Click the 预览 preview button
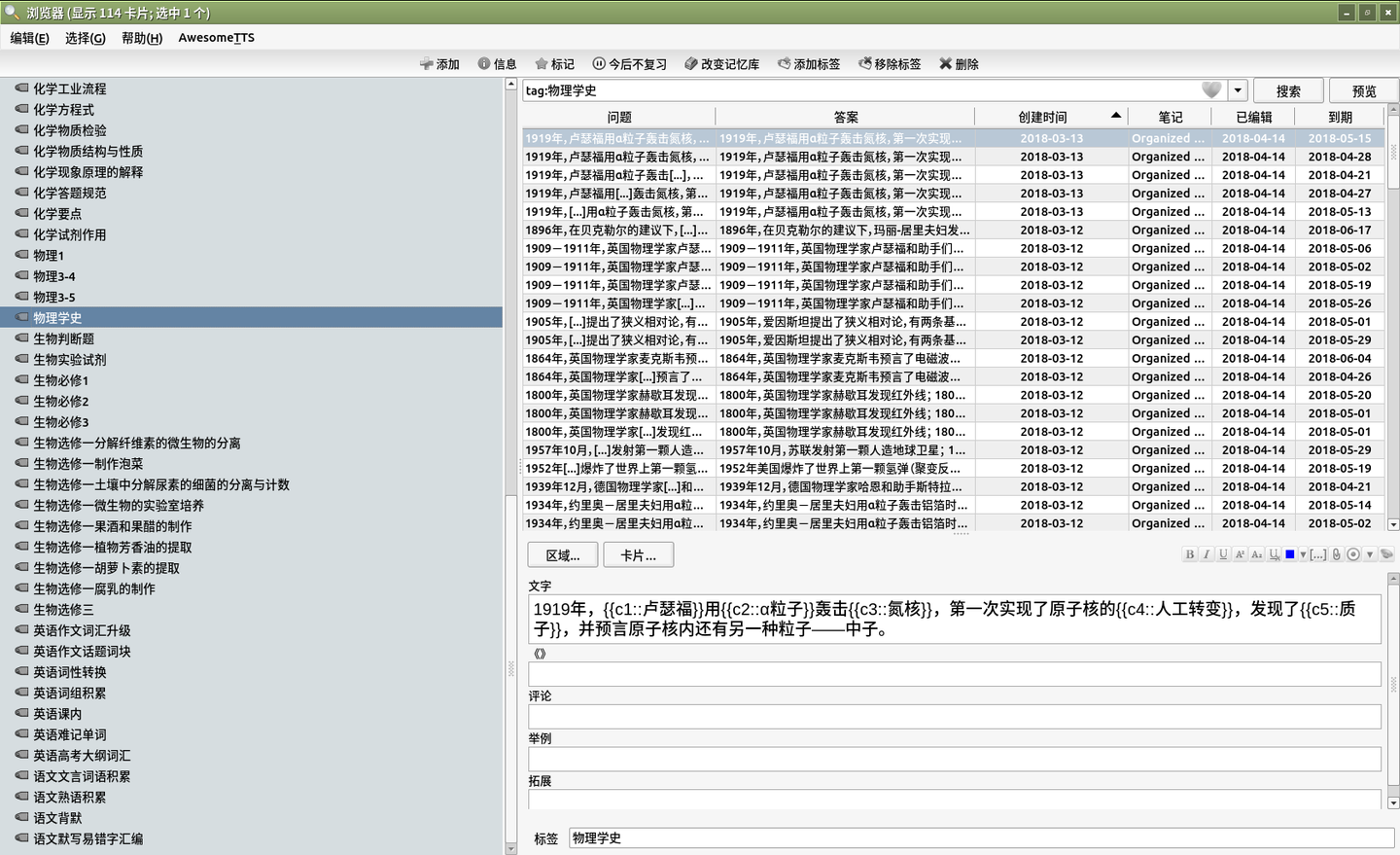The width and height of the screenshot is (1400, 855). click(1364, 90)
